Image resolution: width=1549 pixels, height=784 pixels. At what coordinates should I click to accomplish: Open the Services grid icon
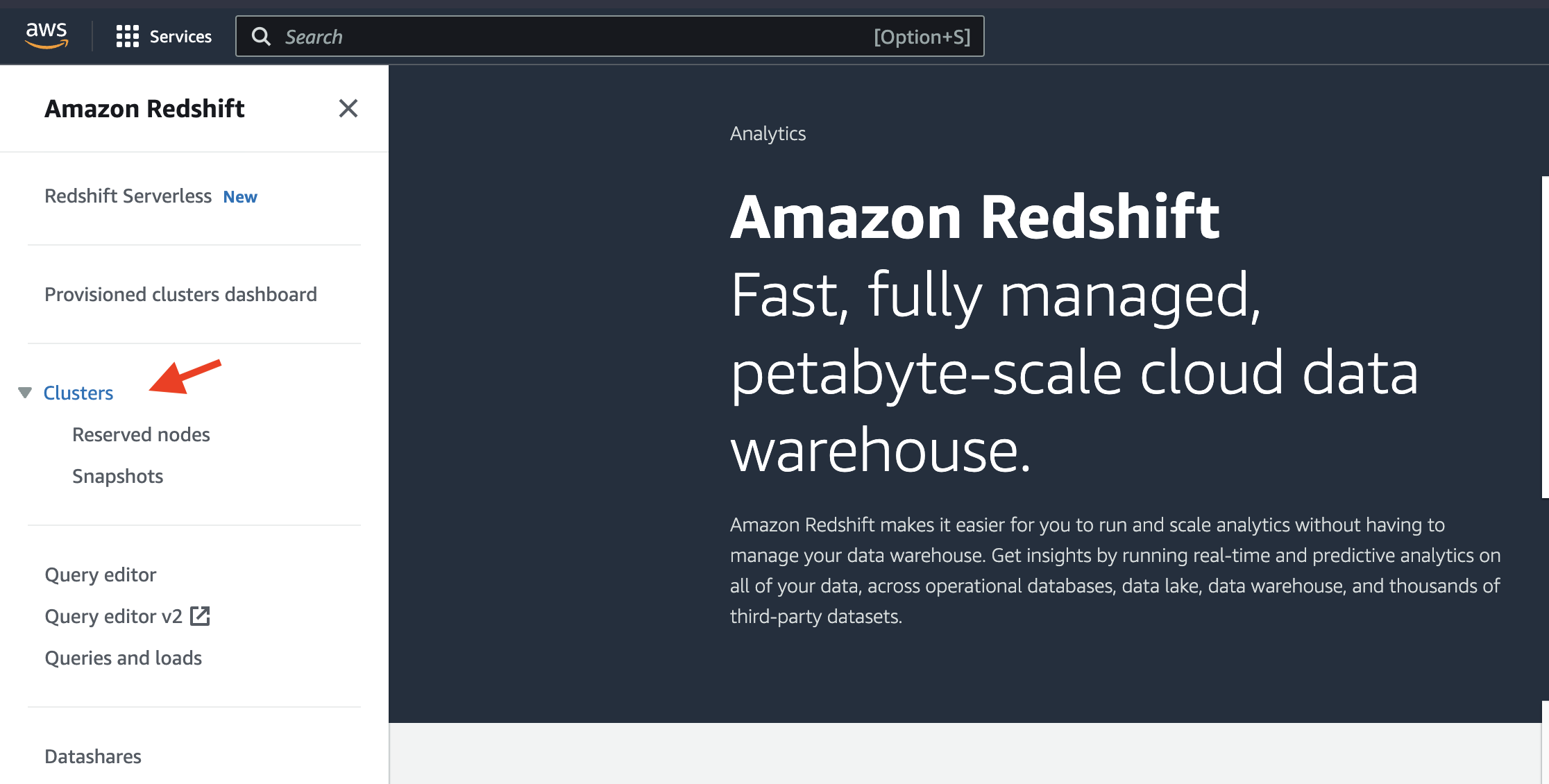[127, 36]
